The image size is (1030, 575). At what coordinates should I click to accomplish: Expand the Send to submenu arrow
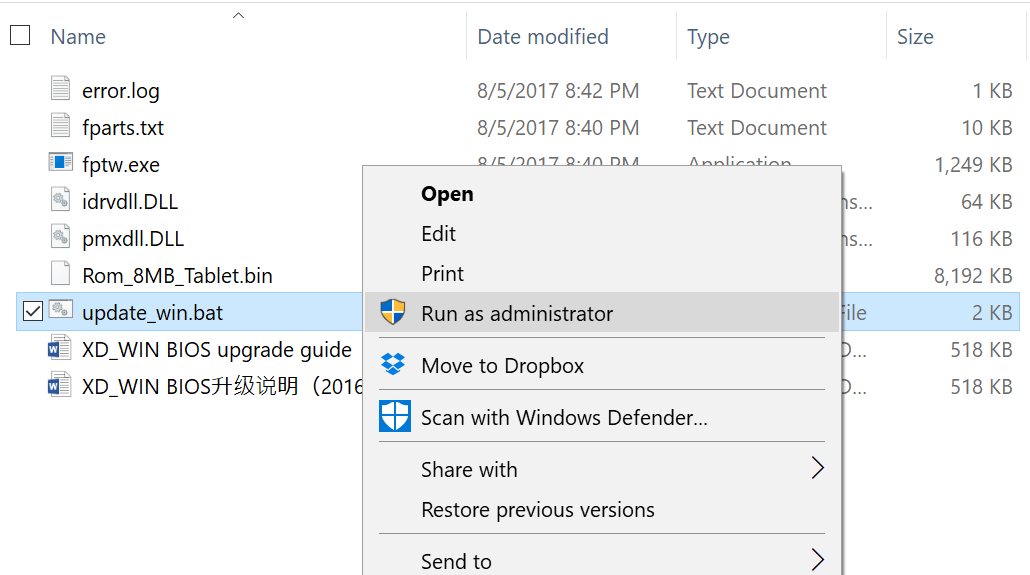817,560
